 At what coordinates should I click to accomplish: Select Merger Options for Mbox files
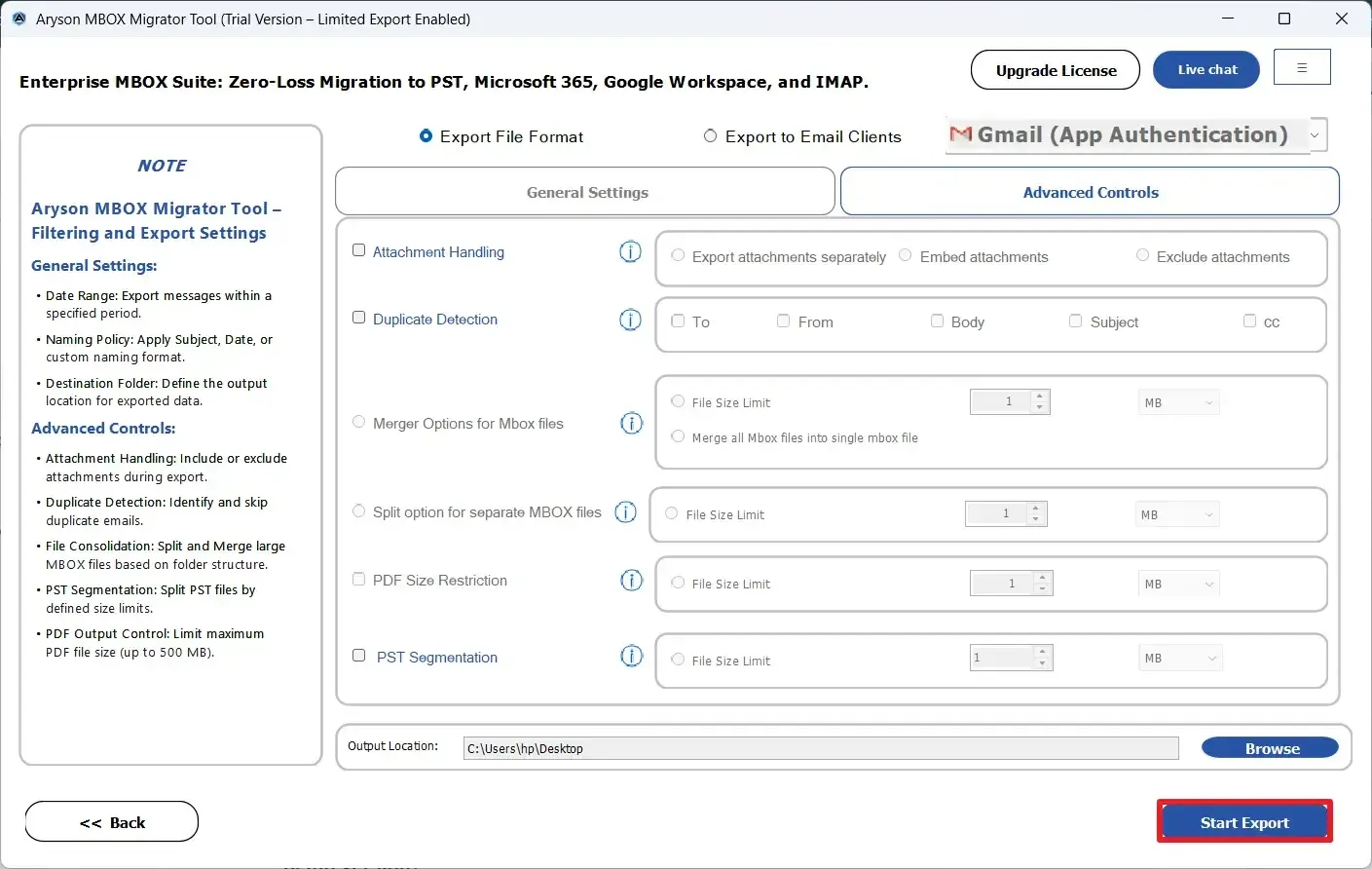(x=358, y=422)
